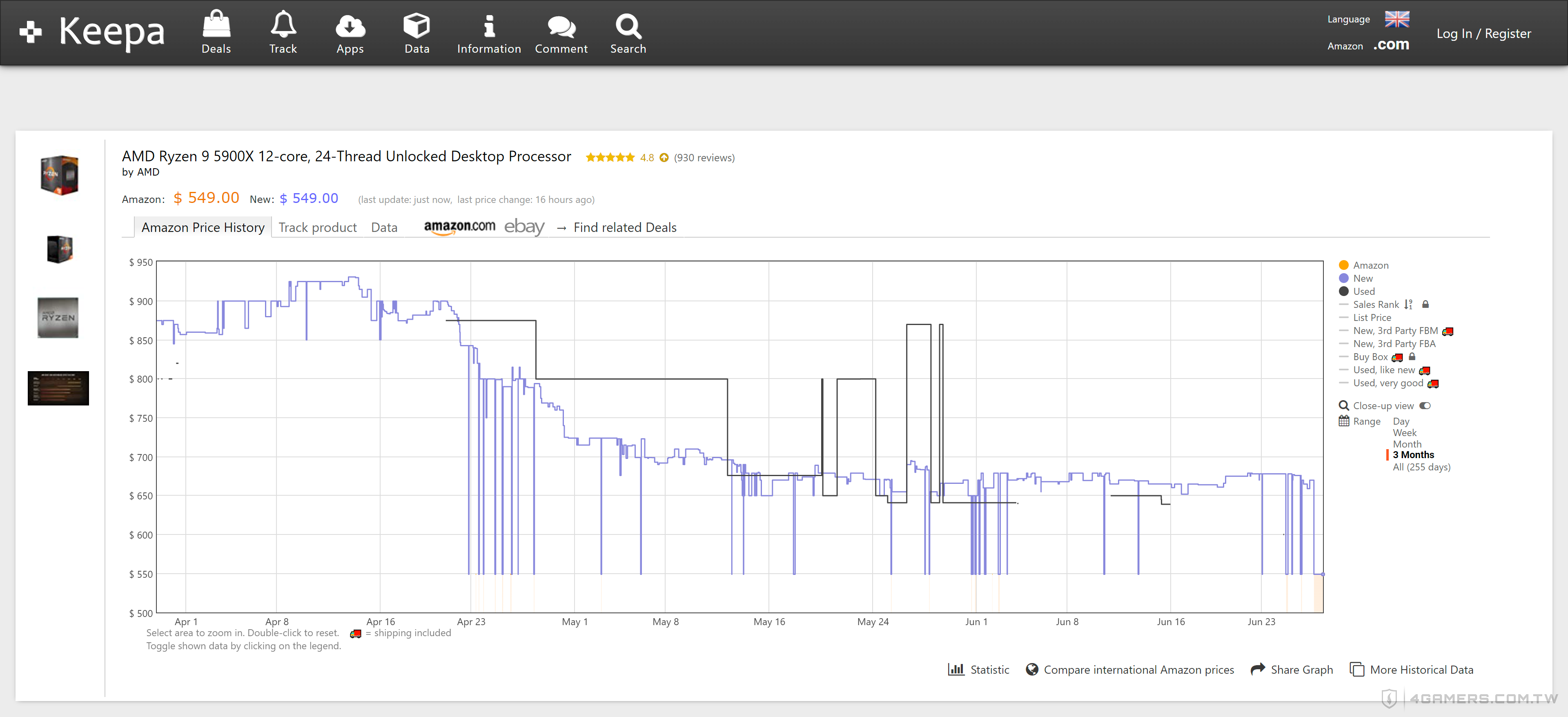This screenshot has width=1568, height=717.
Task: Toggle Used, very good series
Action: pyautogui.click(x=1381, y=383)
